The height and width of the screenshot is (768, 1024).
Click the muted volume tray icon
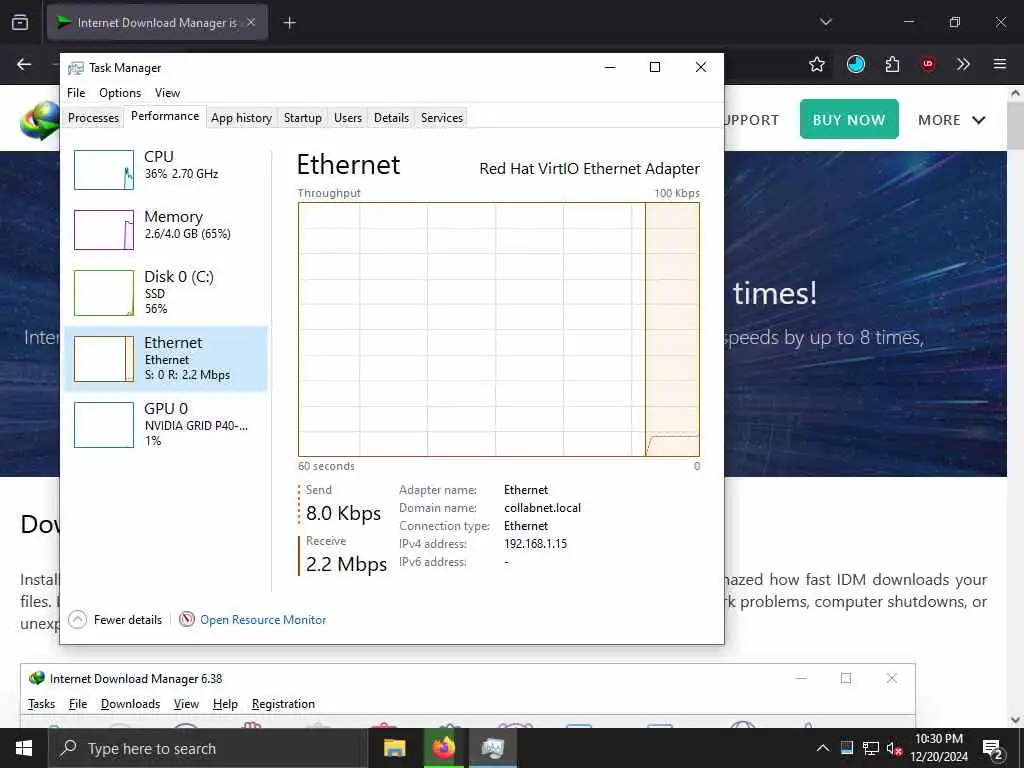point(894,748)
